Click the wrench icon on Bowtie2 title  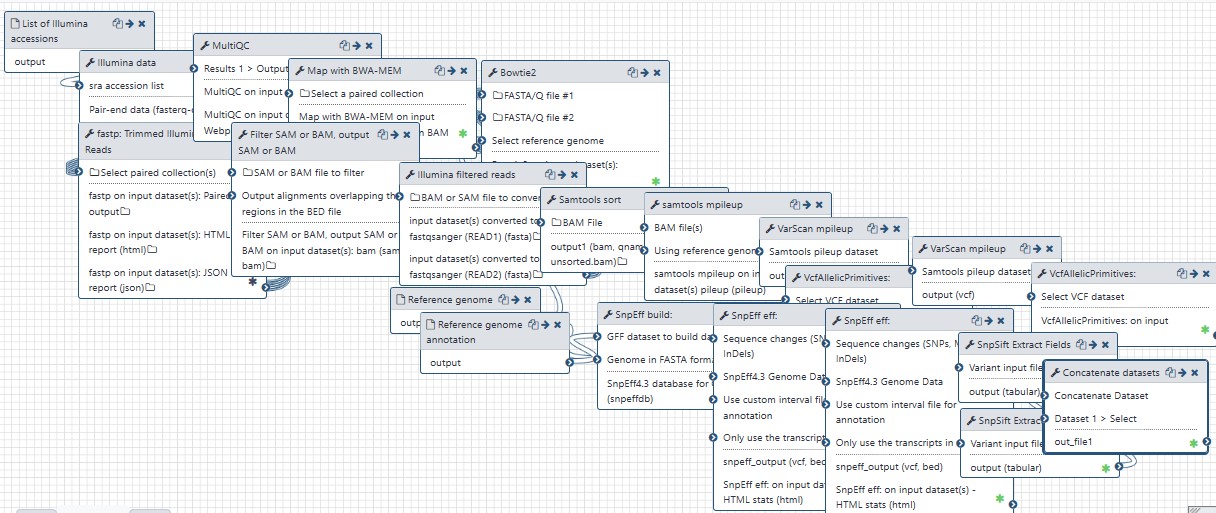pyautogui.click(x=492, y=73)
